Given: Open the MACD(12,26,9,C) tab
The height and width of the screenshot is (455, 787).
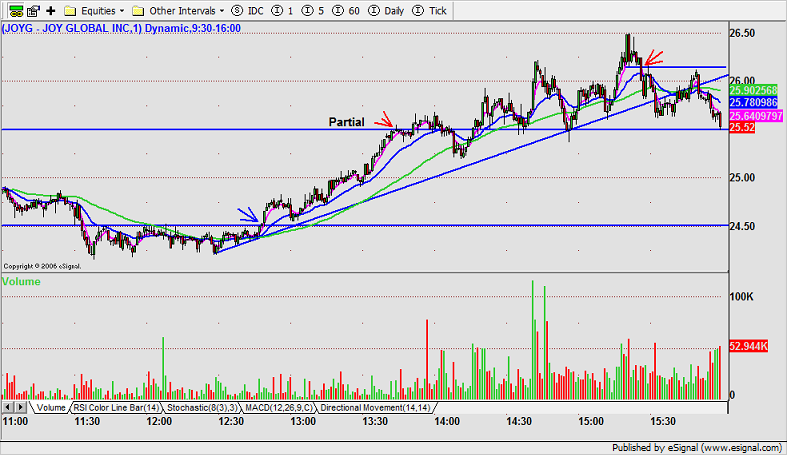Looking at the screenshot, I should [x=279, y=407].
